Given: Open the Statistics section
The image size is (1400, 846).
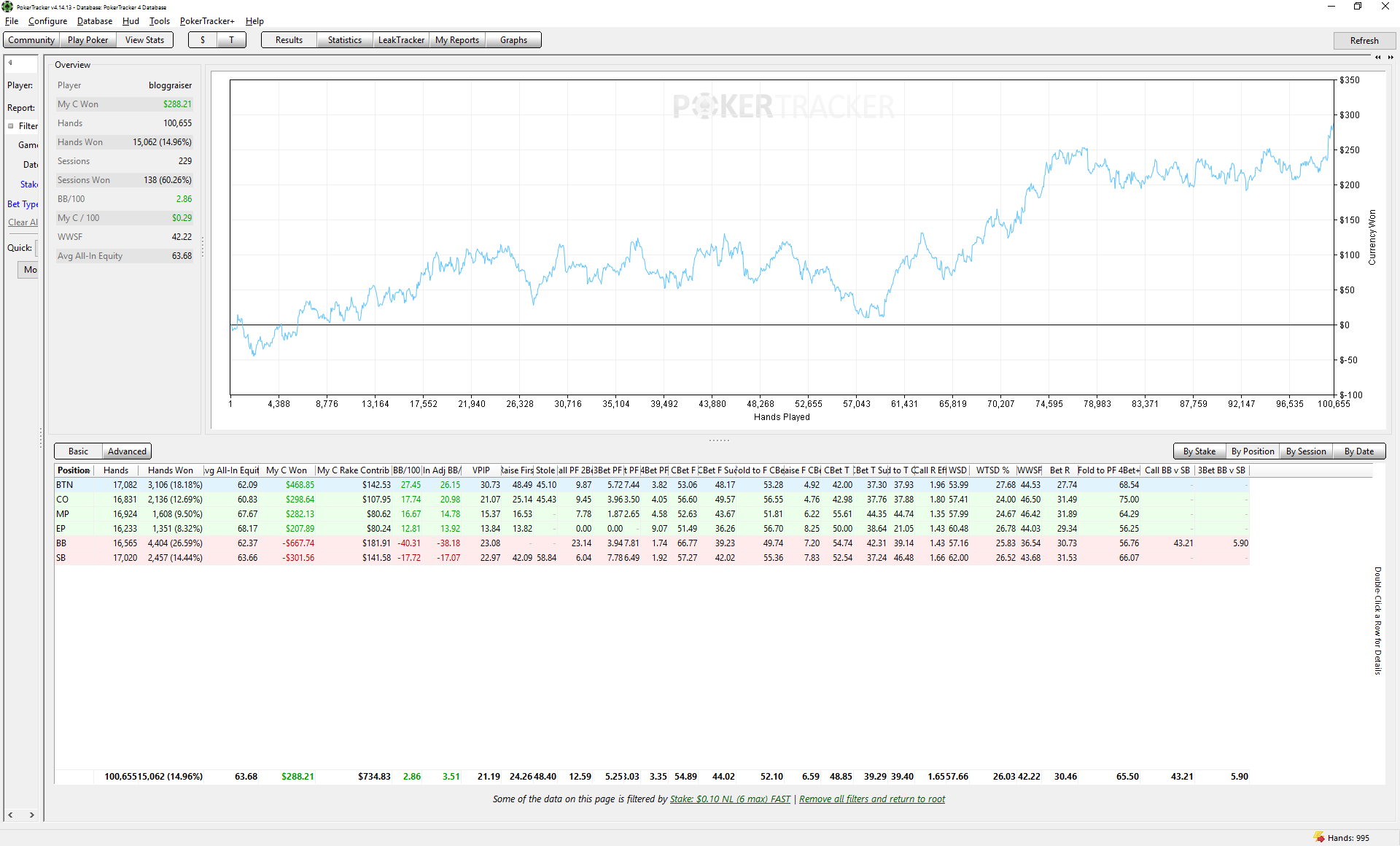Looking at the screenshot, I should [x=345, y=40].
